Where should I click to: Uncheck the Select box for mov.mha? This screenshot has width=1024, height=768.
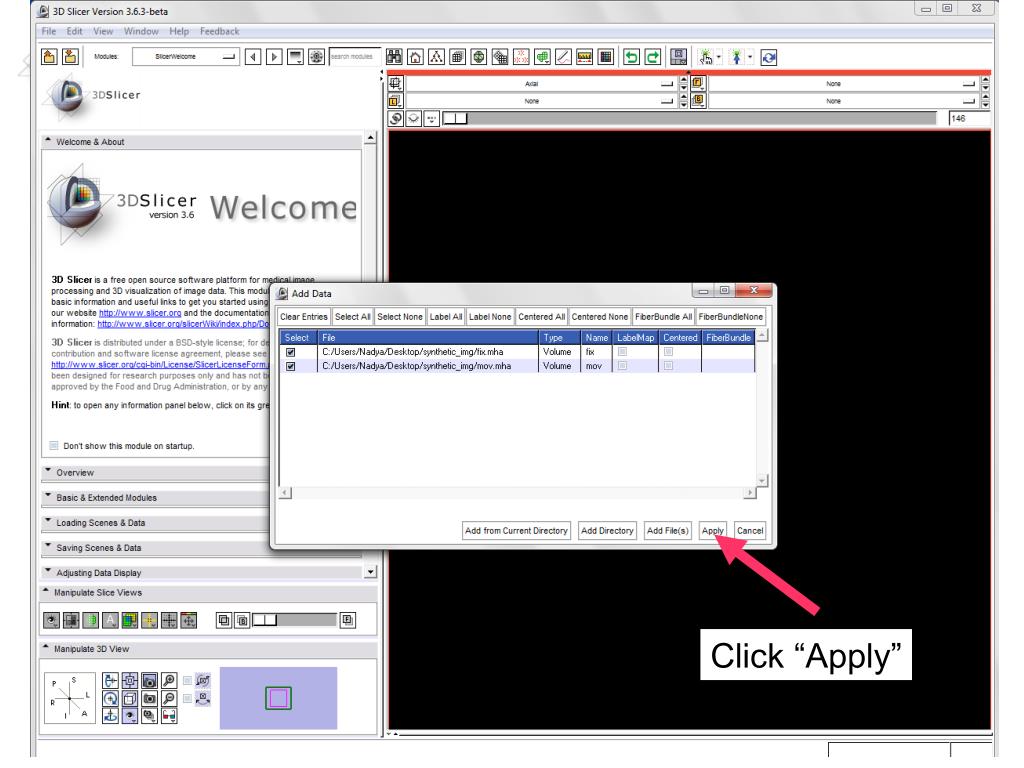coord(291,366)
